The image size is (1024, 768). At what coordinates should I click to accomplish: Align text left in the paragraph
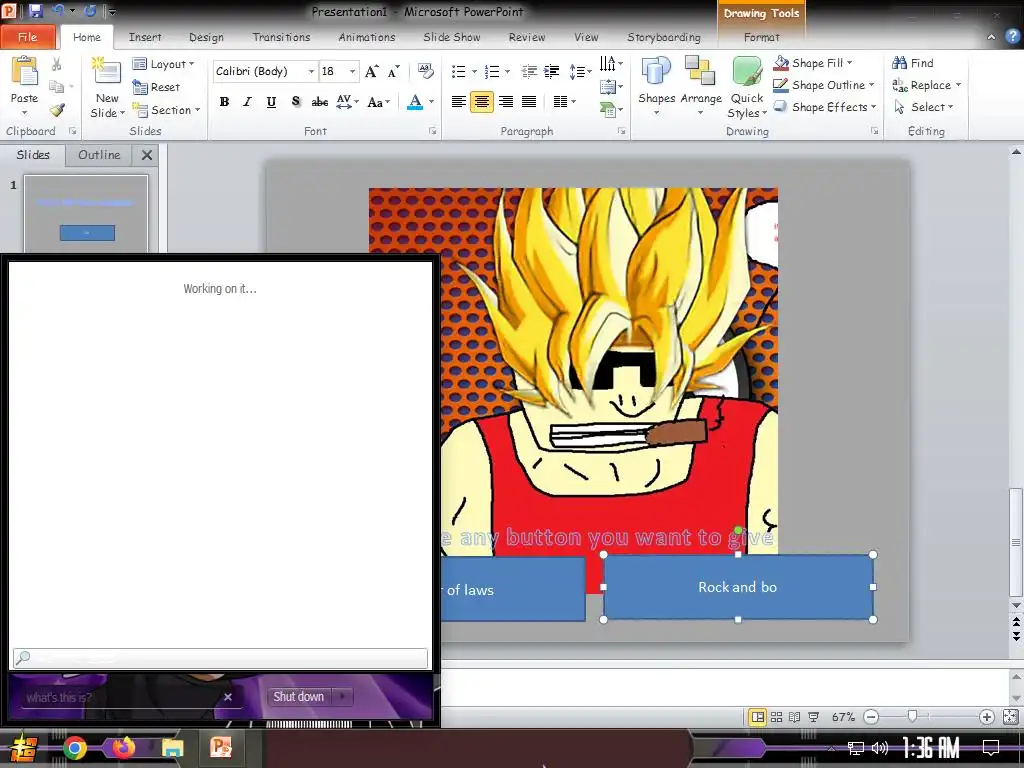tap(458, 102)
